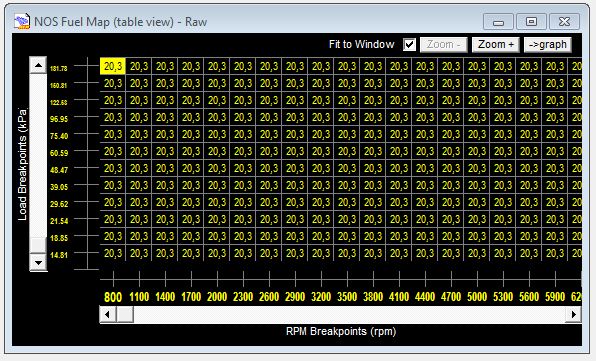The image size is (596, 361).
Task: Click the vertical scrollbar down arrow
Action: (x=38, y=262)
